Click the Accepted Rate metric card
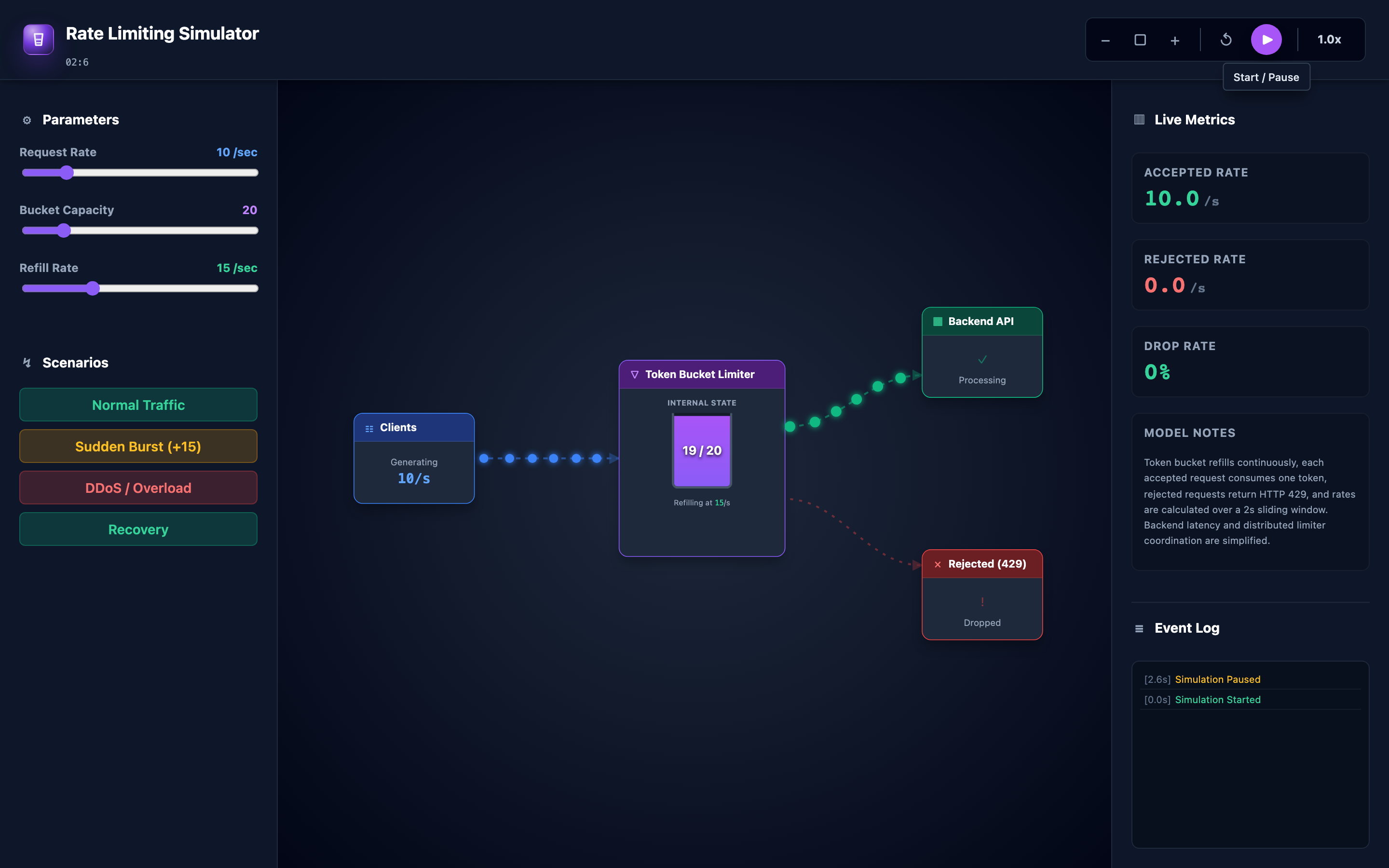Screen dimensions: 1389x868 pyautogui.click(x=1250, y=188)
